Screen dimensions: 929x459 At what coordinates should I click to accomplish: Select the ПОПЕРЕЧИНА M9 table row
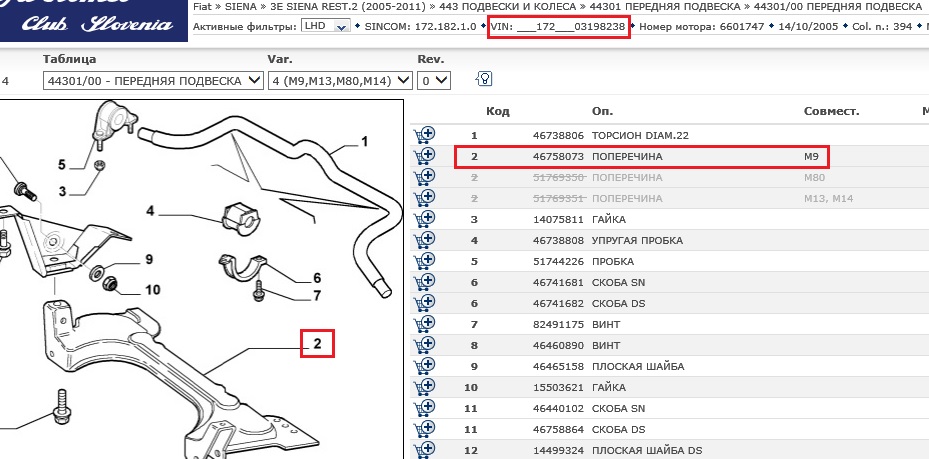pyautogui.click(x=642, y=157)
